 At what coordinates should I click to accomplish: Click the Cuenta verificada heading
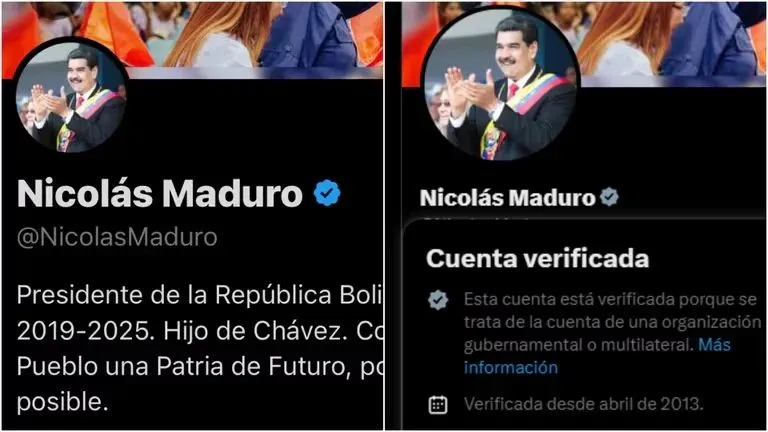coord(537,258)
